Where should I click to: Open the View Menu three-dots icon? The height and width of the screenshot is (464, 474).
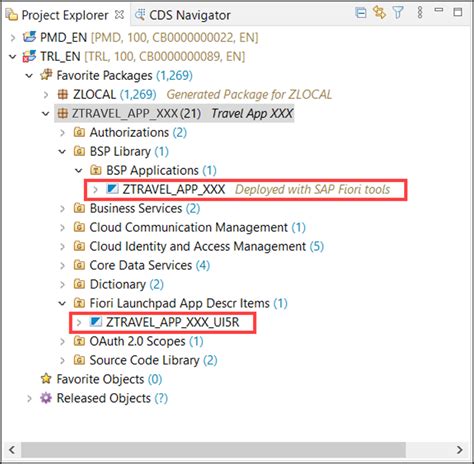coord(420,12)
